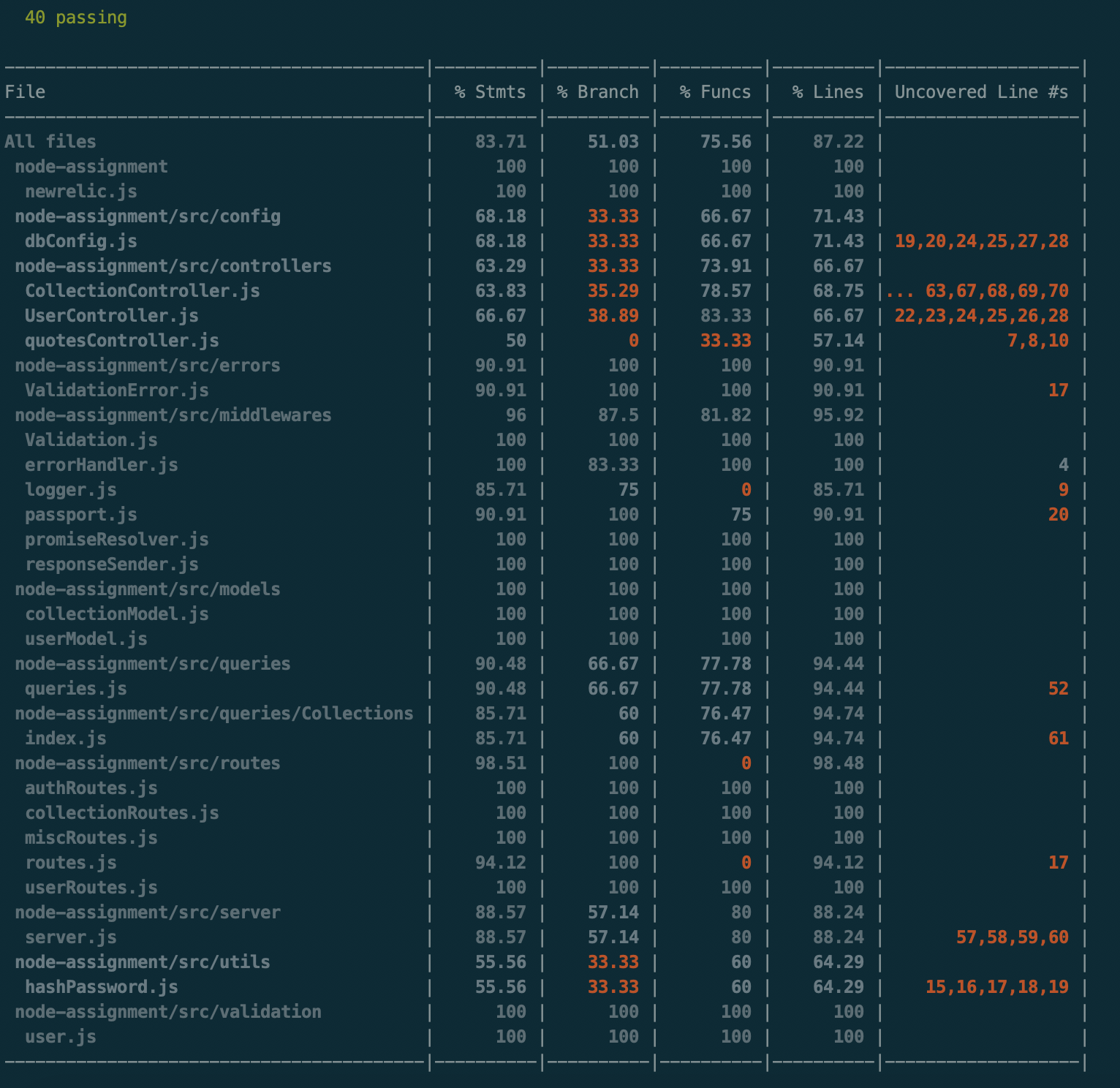This screenshot has height=1088, width=1120.
Task: Click the 83.33 branch value for errorHandler.js
Action: 613,465
